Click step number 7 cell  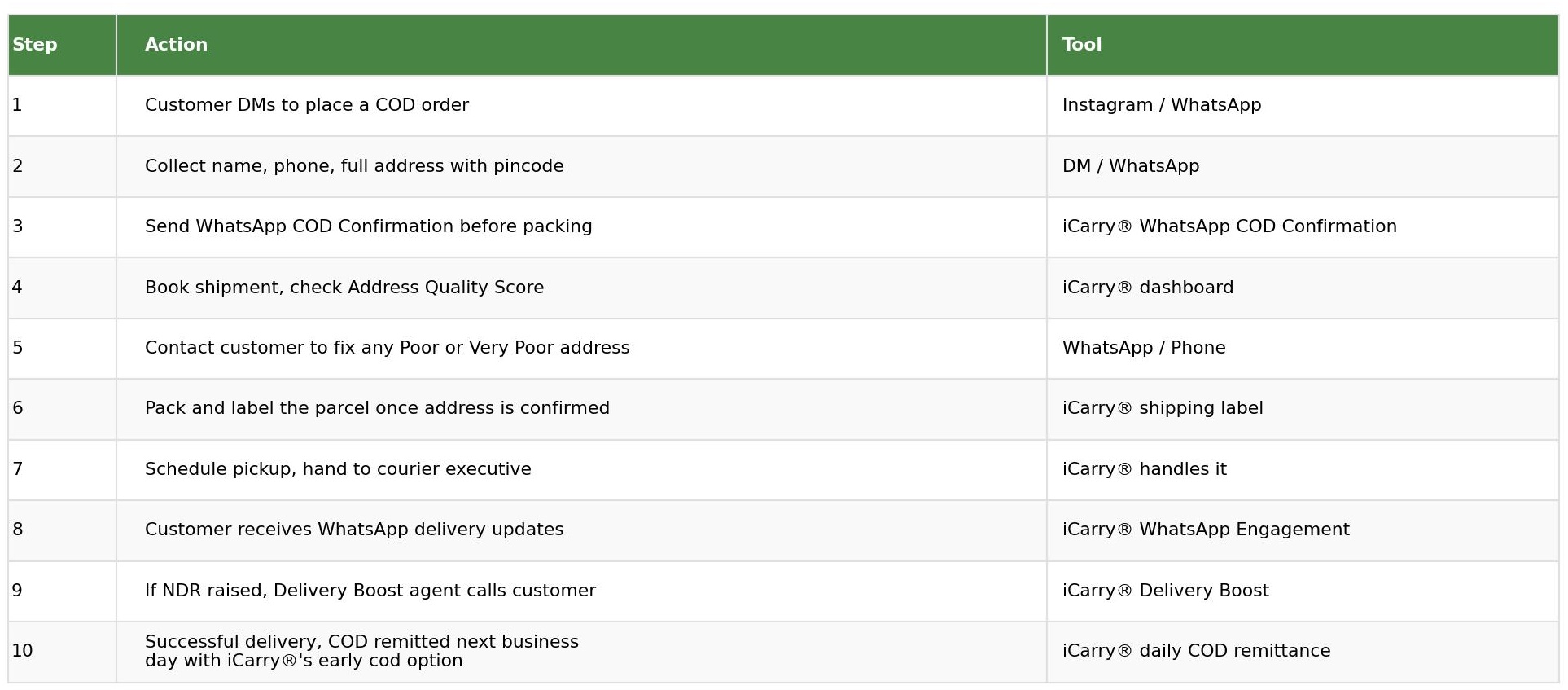tap(62, 470)
